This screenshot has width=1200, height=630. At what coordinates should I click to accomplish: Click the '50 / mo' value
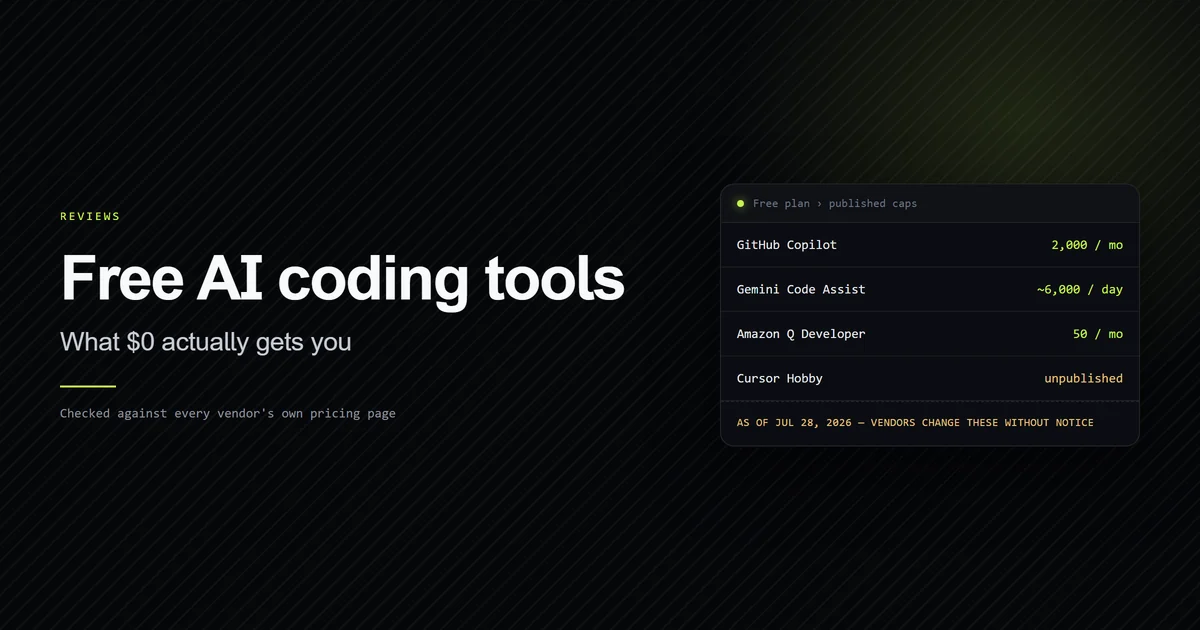click(x=1098, y=334)
